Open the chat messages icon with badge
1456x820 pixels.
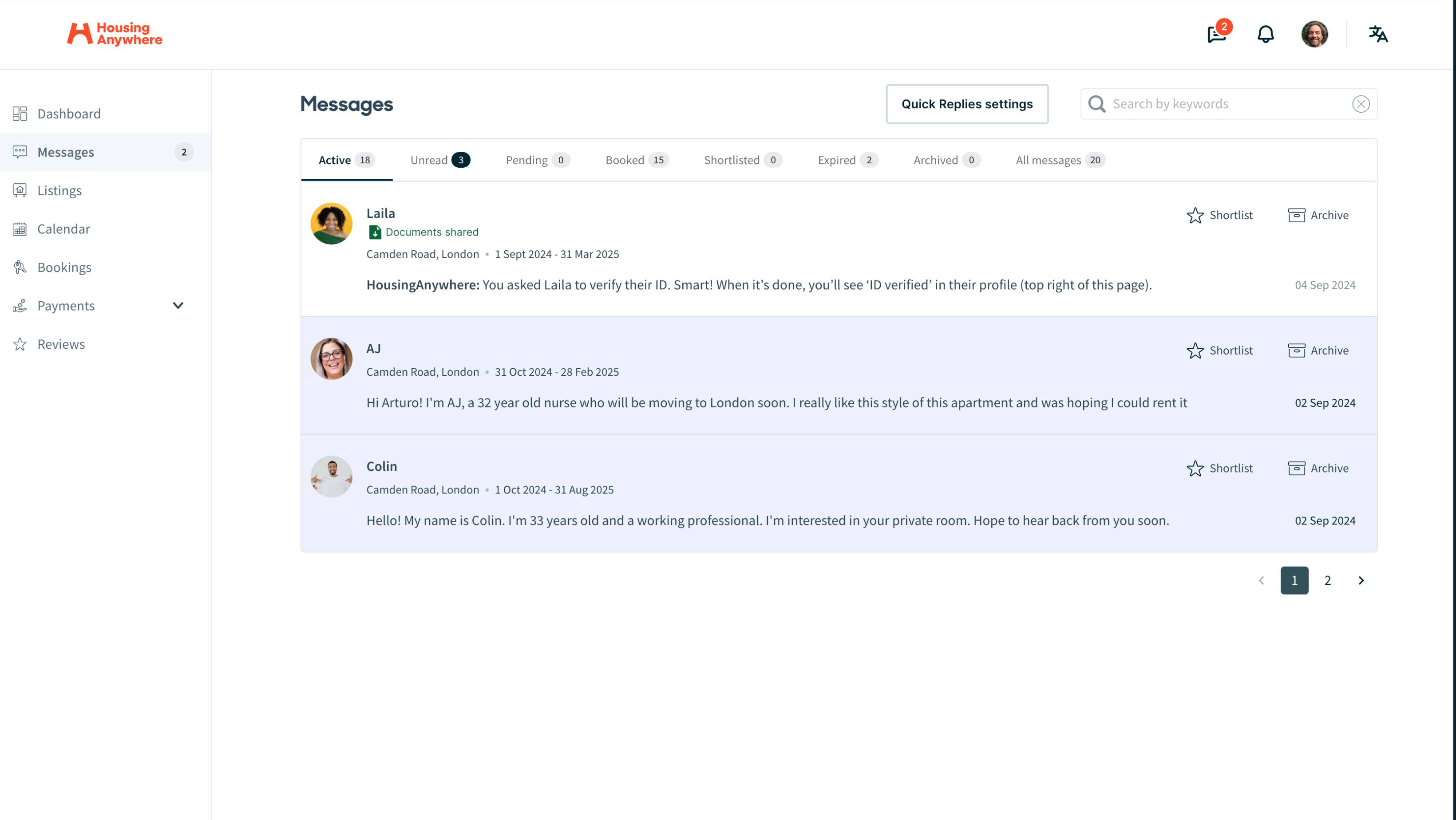(x=1216, y=35)
